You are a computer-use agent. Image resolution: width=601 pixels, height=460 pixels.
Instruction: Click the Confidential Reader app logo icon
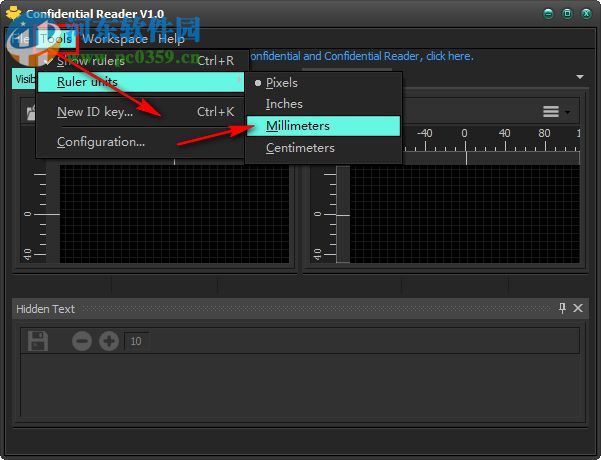click(13, 13)
